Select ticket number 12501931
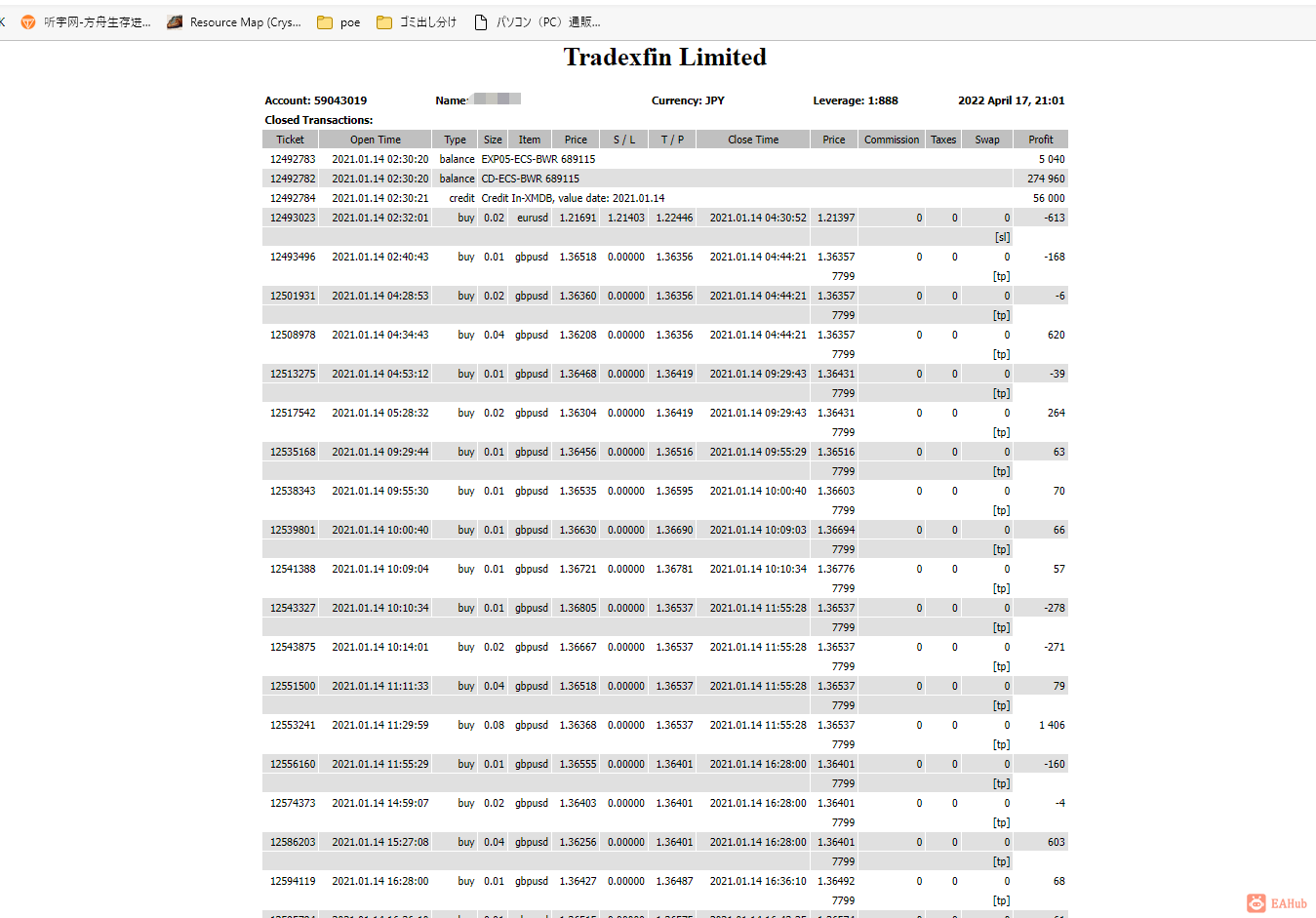This screenshot has width=1316, height=918. point(293,296)
